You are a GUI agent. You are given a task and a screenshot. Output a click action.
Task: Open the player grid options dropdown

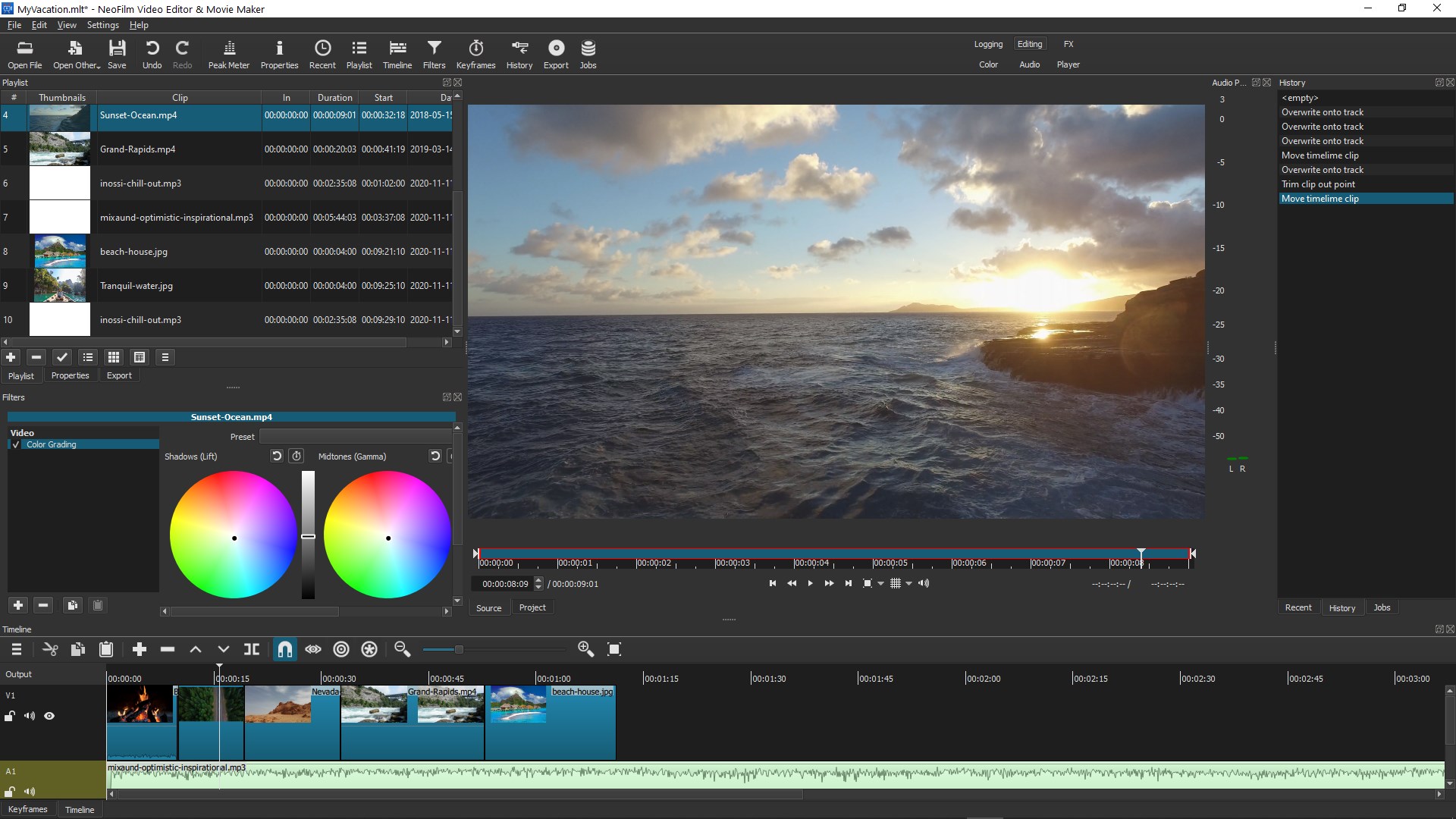tap(908, 584)
